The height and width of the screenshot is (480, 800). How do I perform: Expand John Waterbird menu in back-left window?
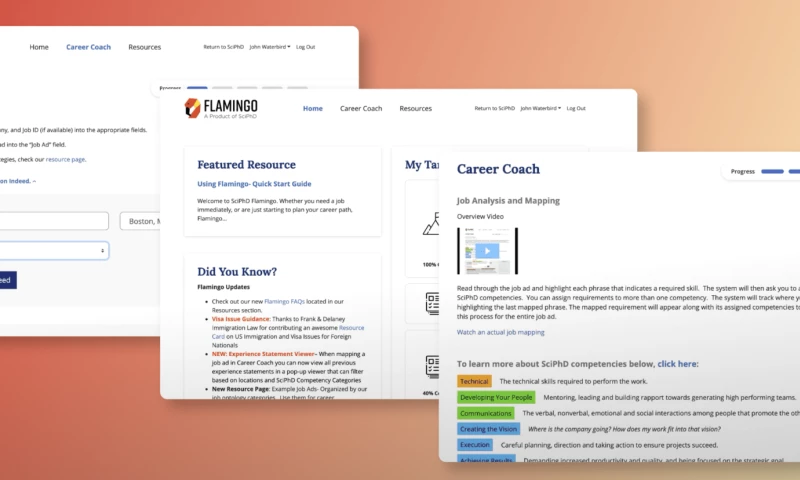[269, 47]
